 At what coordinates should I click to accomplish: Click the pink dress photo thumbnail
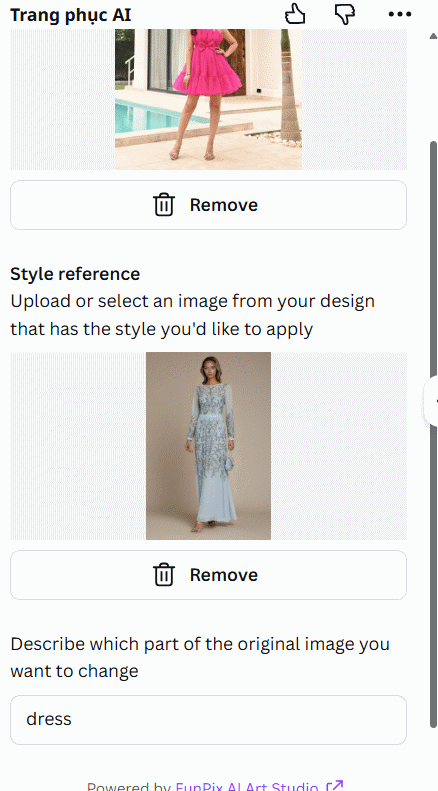pyautogui.click(x=208, y=99)
